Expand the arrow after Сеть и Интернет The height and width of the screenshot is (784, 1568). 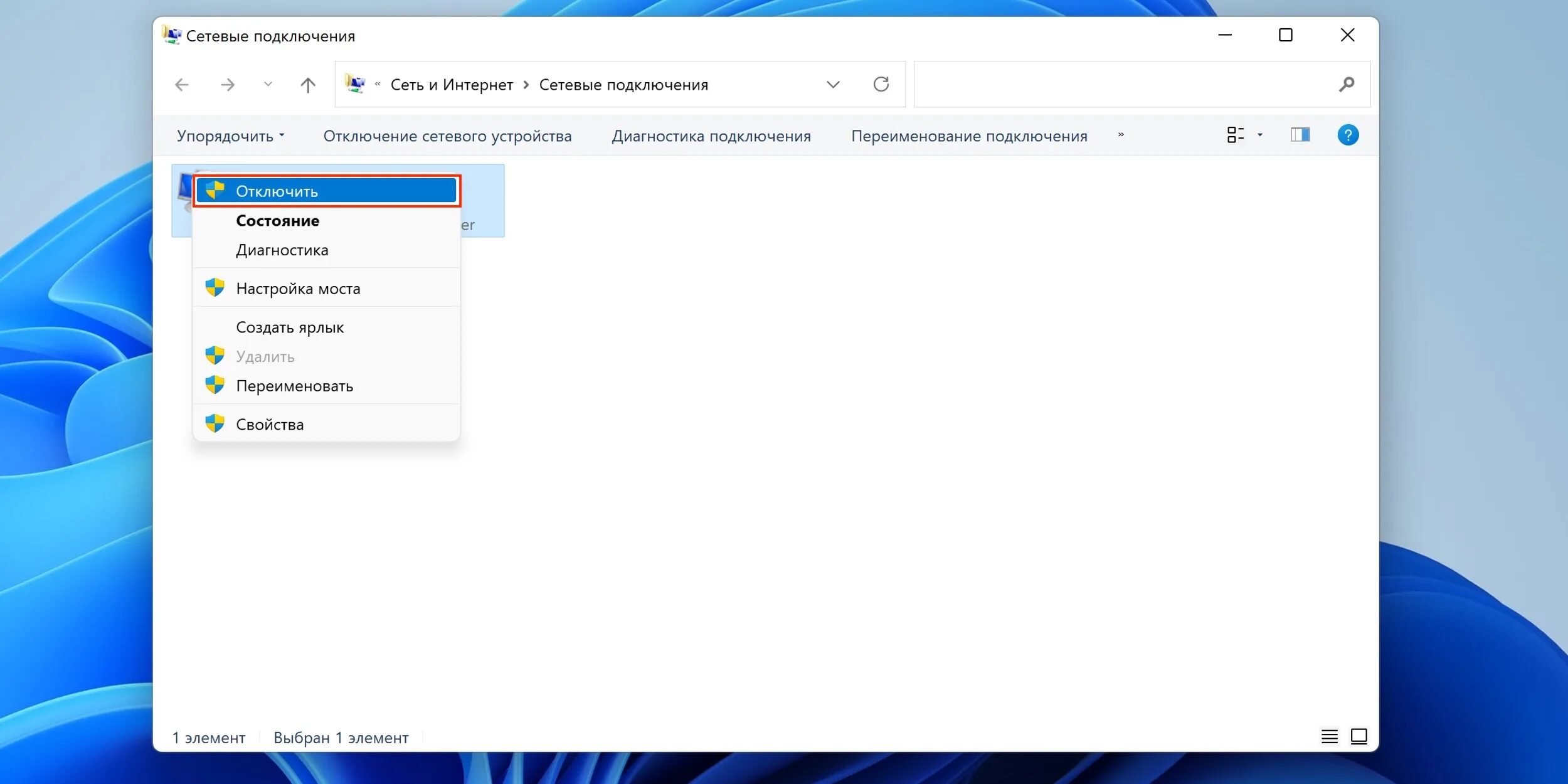(526, 85)
